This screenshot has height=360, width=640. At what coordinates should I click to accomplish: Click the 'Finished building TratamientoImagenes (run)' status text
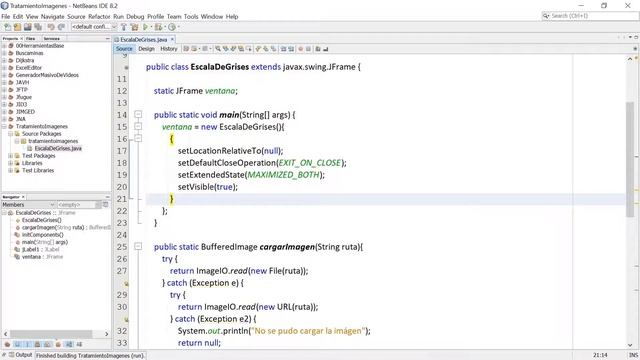[90, 356]
